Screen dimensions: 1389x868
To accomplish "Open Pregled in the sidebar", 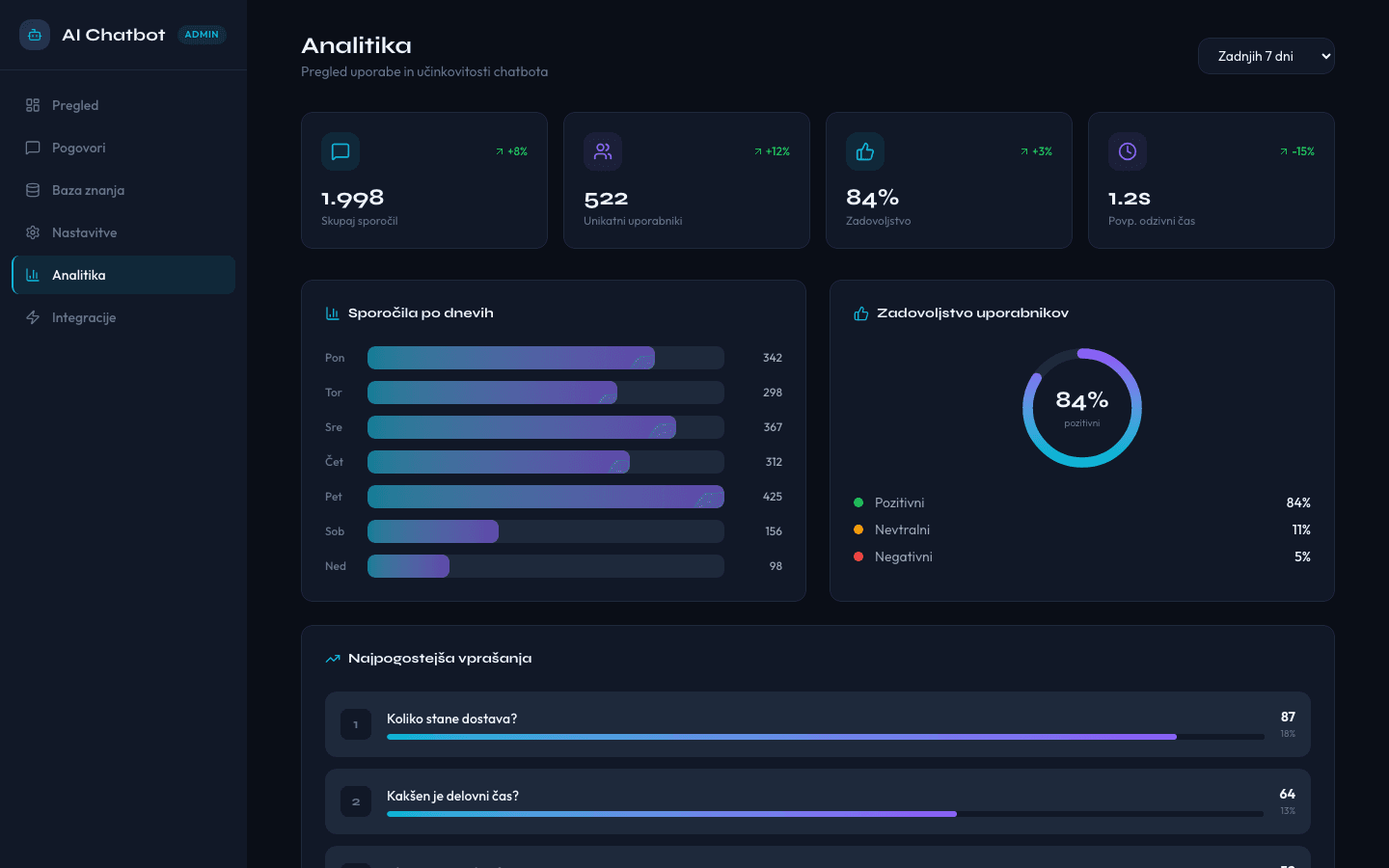I will click(123, 105).
